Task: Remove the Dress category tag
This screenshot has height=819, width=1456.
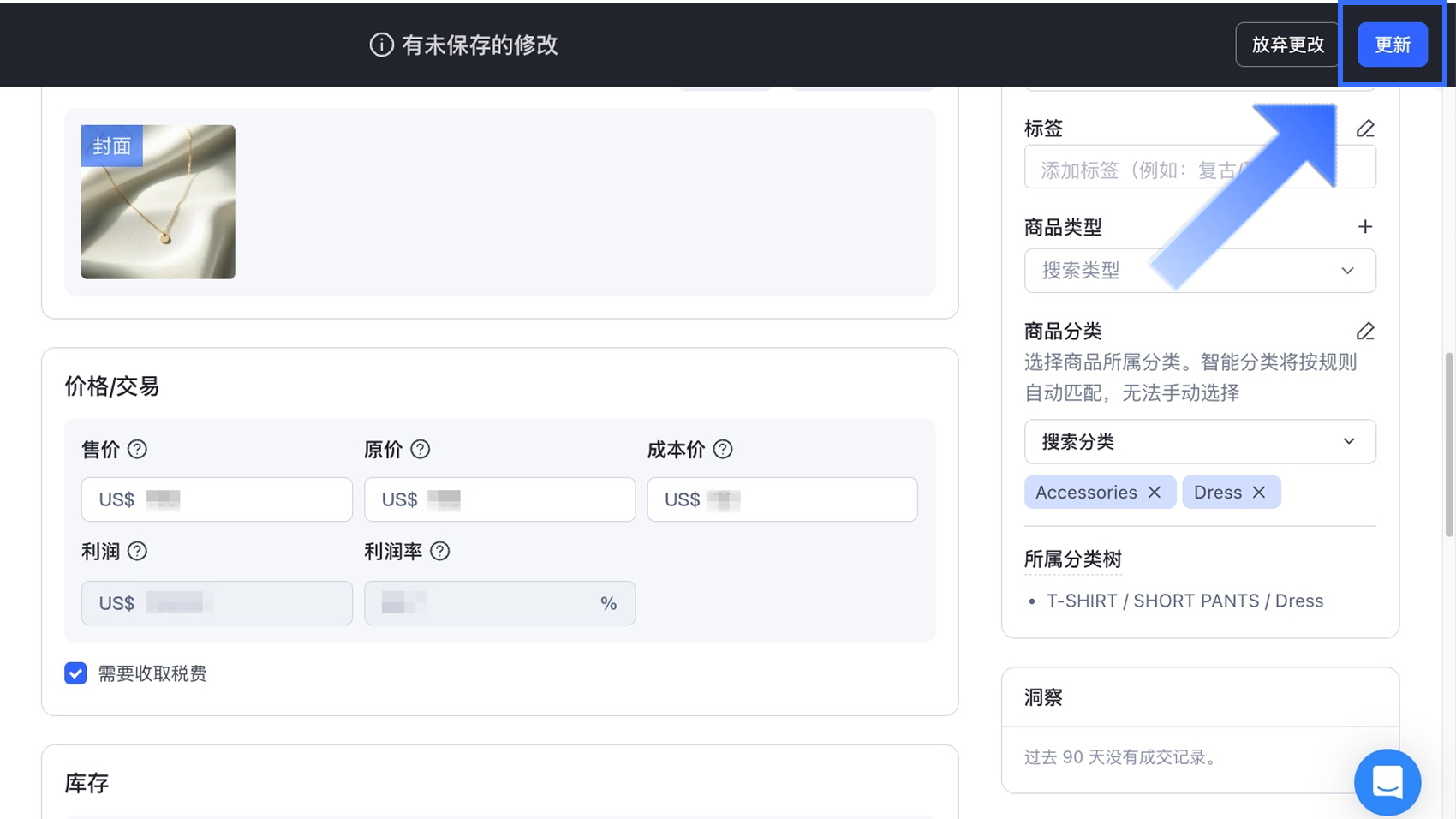Action: [x=1258, y=493]
